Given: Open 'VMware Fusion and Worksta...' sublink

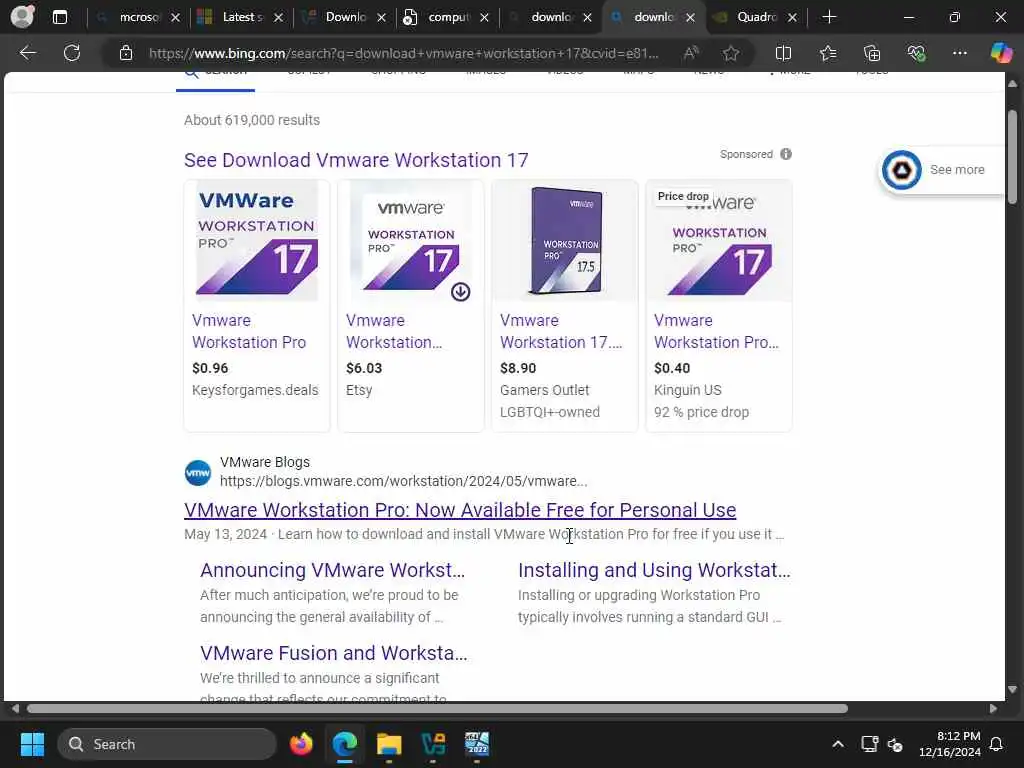Looking at the screenshot, I should coord(334,653).
